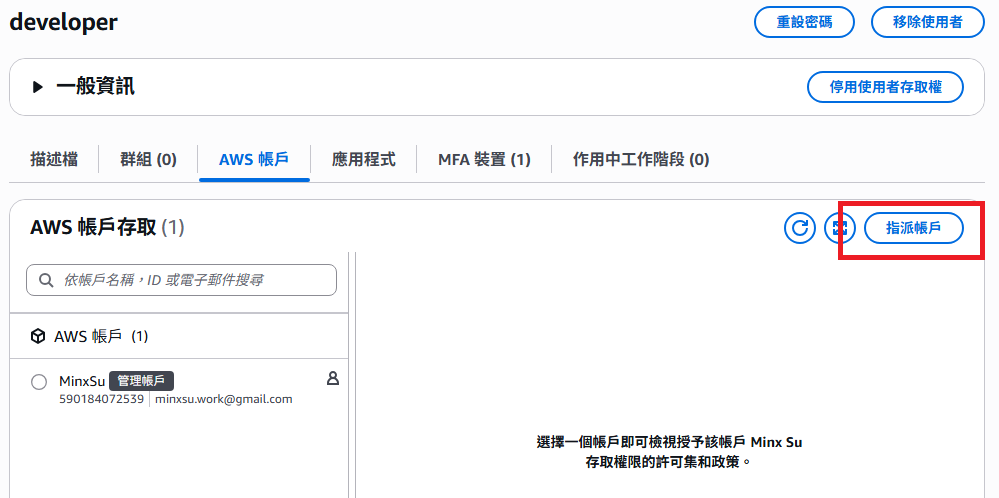Viewport: 999px width, 498px height.
Task: Click the developer page title
Action: (x=63, y=22)
